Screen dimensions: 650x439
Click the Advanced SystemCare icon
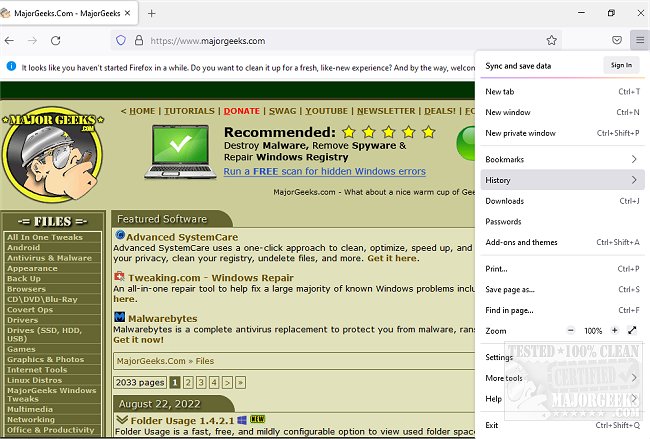pos(120,235)
